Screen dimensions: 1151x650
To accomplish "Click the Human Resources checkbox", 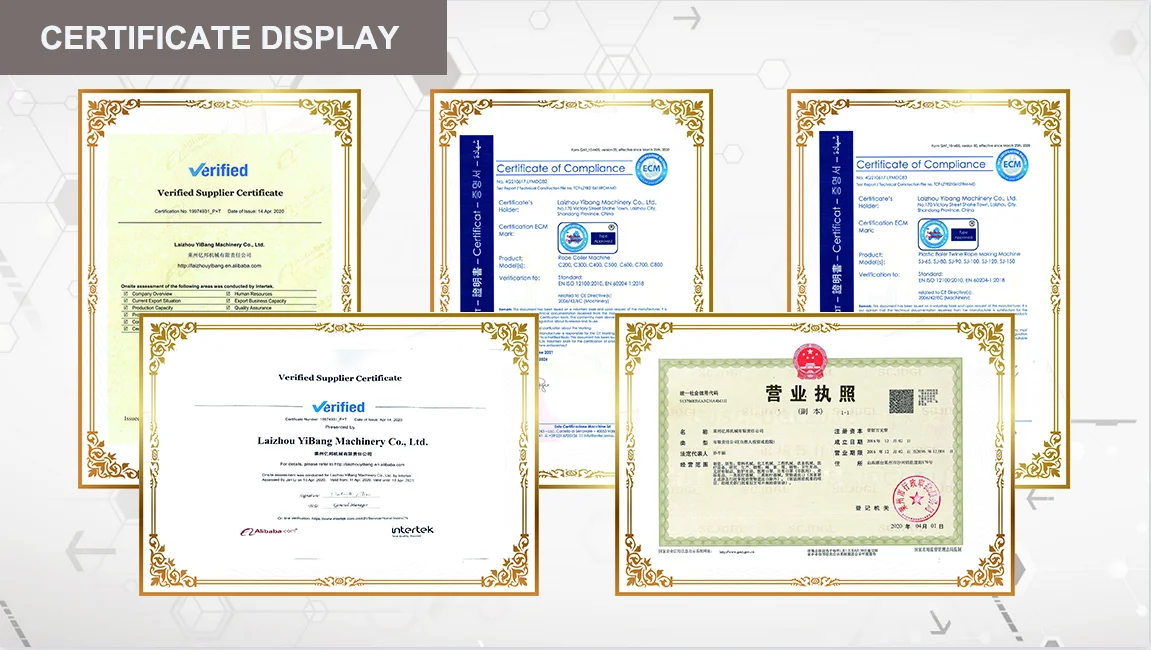I will 229,294.
